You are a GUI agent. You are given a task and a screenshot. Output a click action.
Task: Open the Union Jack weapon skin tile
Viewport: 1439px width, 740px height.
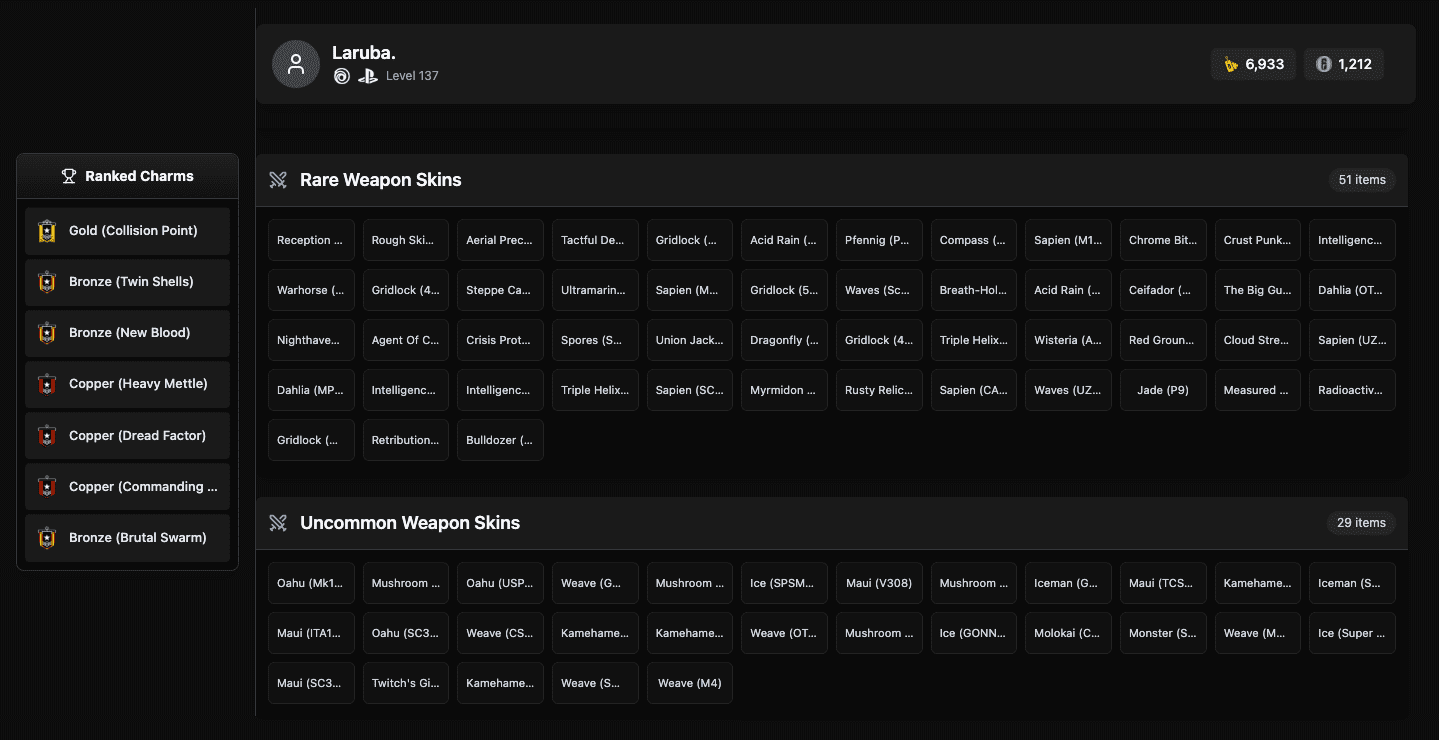(689, 340)
